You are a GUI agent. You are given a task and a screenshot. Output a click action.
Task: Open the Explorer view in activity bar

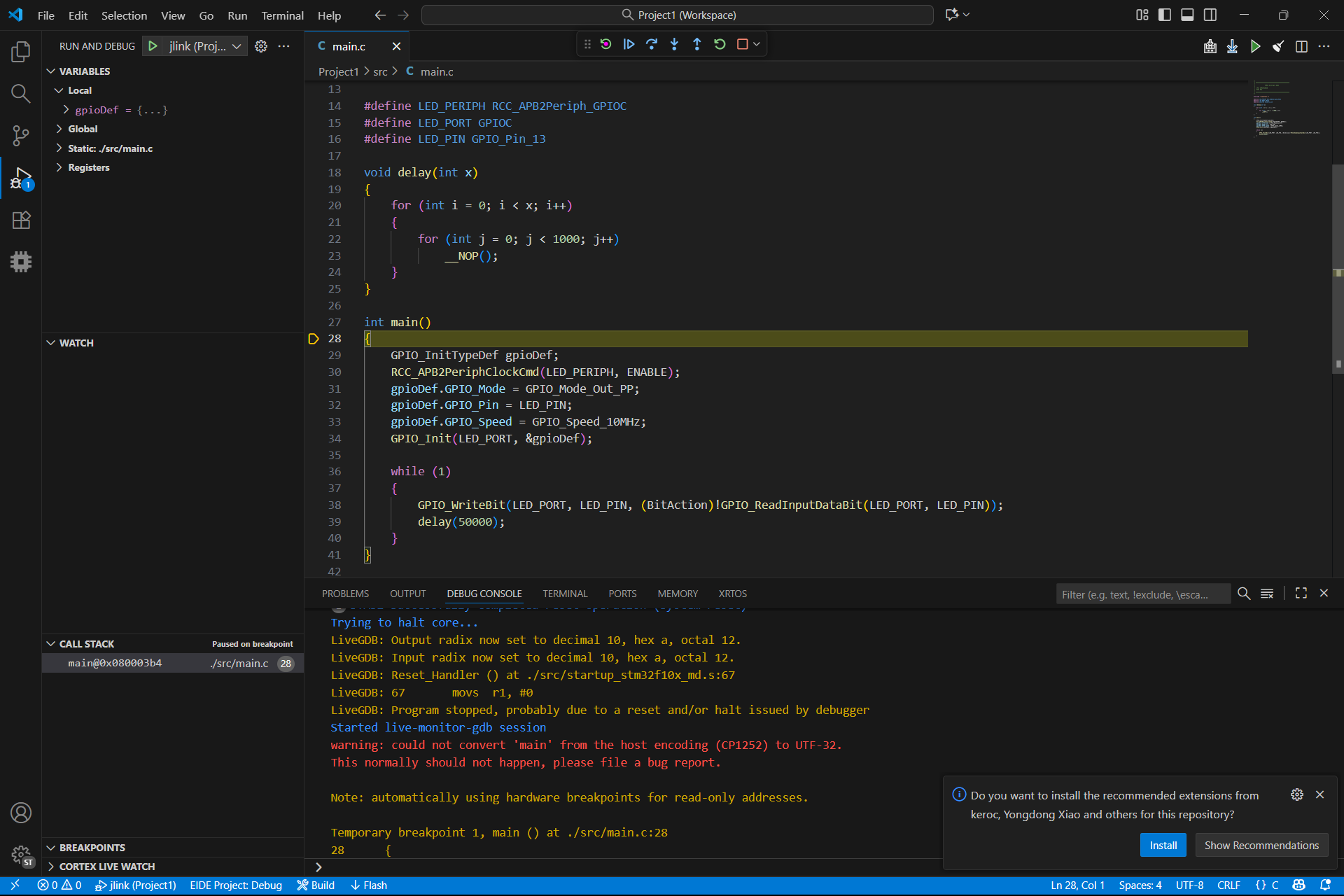click(x=21, y=51)
